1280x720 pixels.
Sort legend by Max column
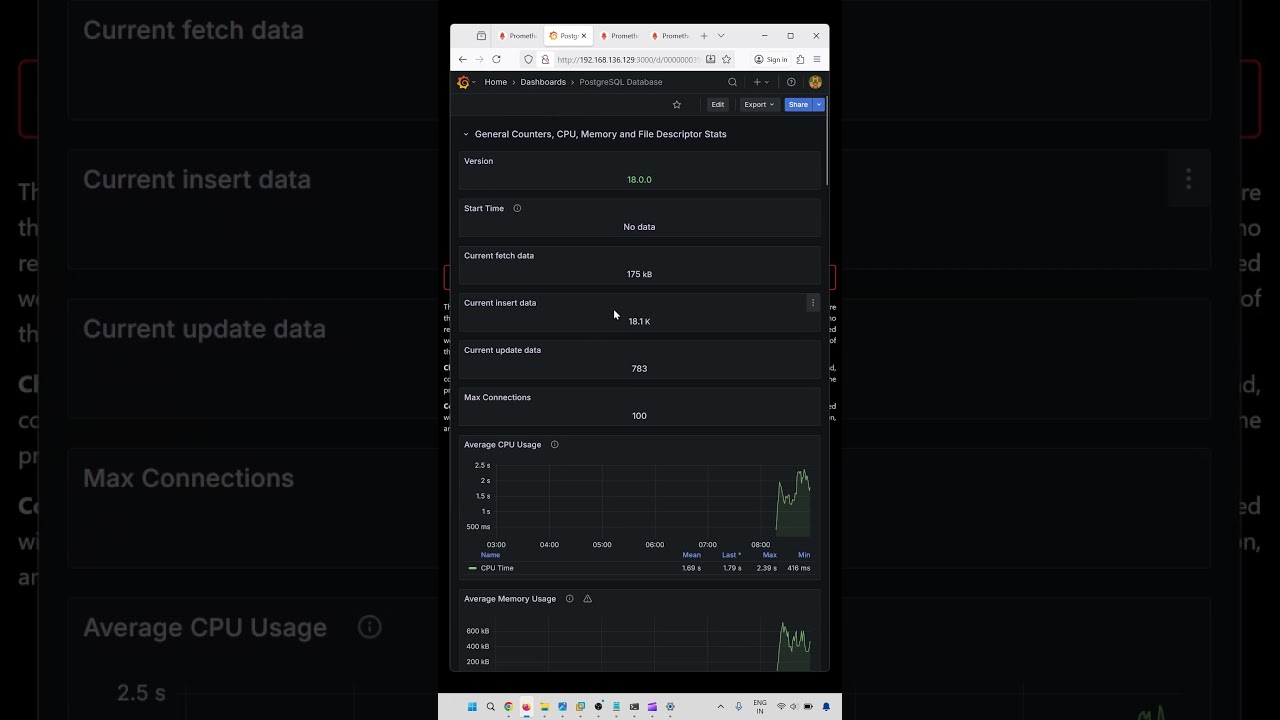click(x=769, y=555)
